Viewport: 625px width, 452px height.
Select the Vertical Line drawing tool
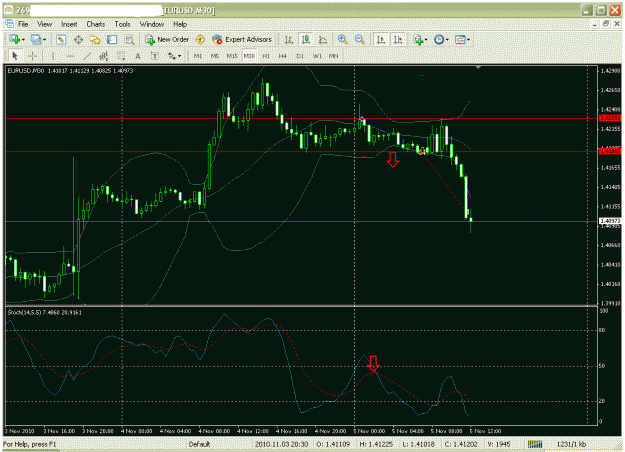(53, 56)
